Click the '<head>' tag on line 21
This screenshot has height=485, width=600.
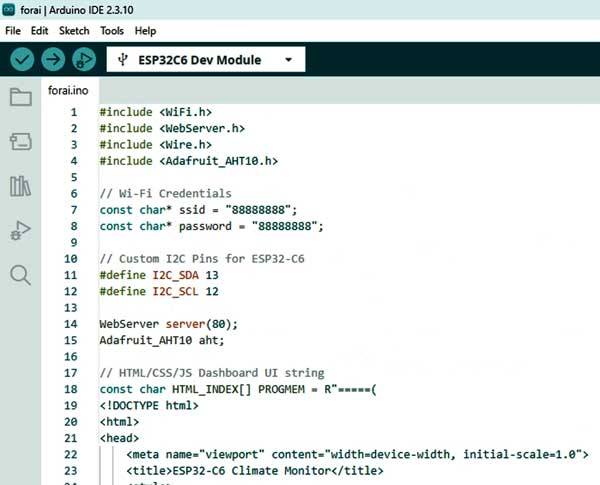(x=119, y=438)
